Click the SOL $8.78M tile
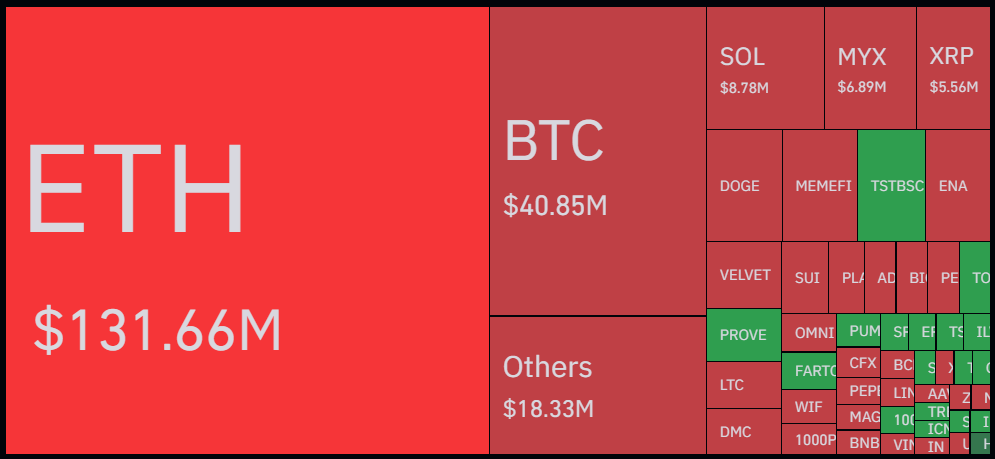This screenshot has height=459, width=995. pyautogui.click(x=765, y=68)
